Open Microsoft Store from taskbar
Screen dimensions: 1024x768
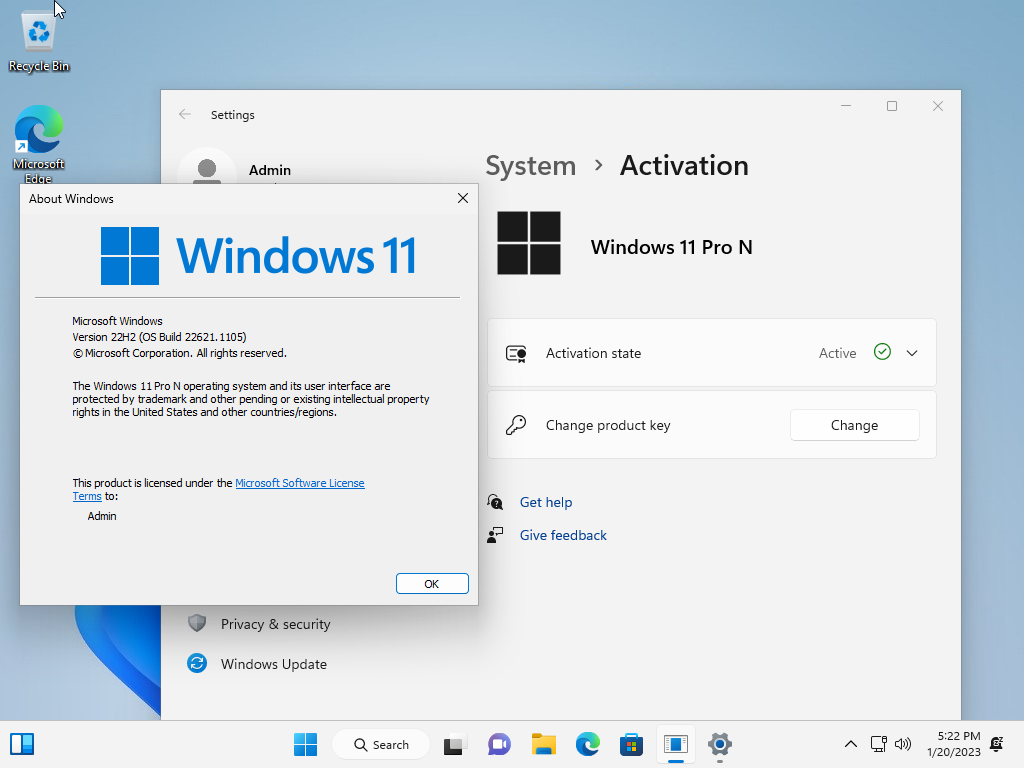[632, 744]
